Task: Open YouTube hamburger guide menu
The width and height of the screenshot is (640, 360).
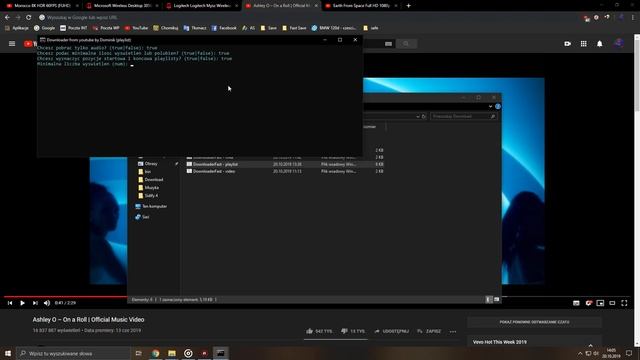Action: point(12,44)
